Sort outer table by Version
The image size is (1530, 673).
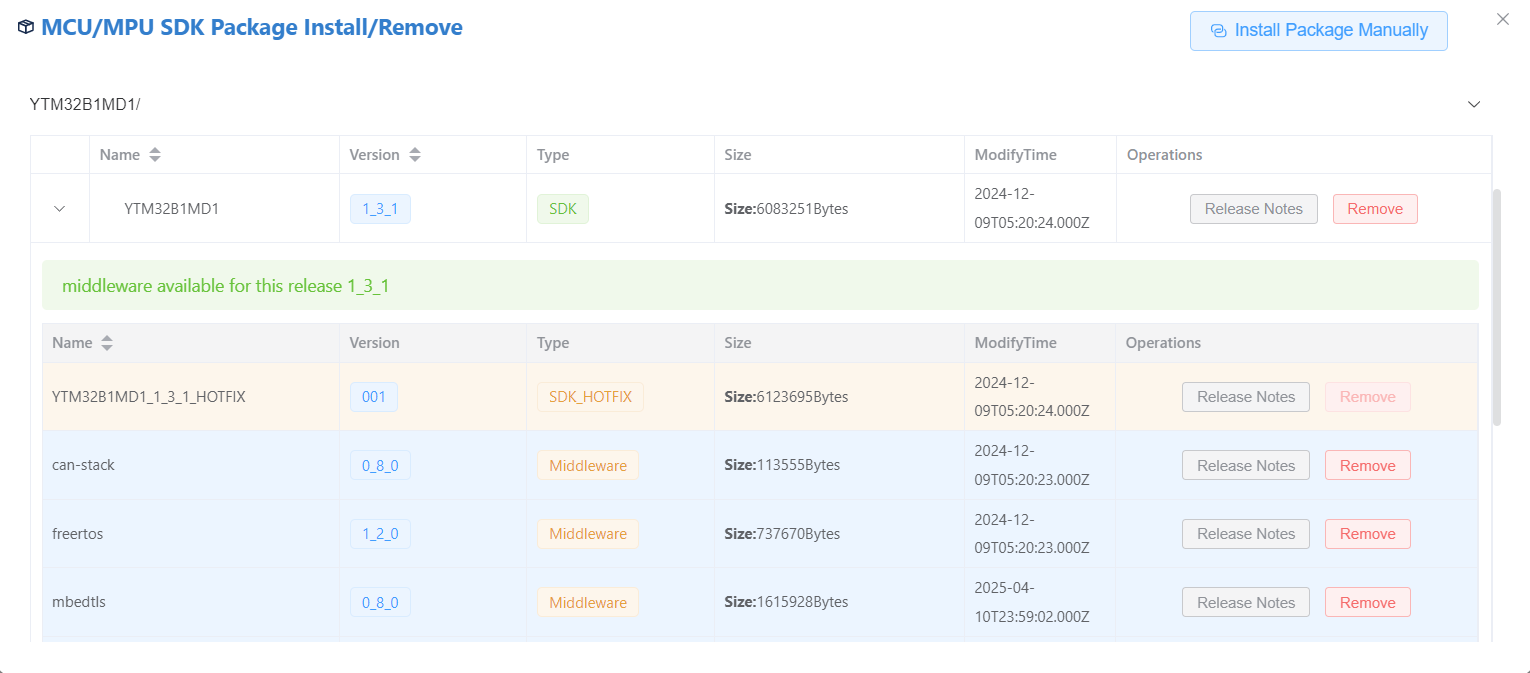click(414, 155)
